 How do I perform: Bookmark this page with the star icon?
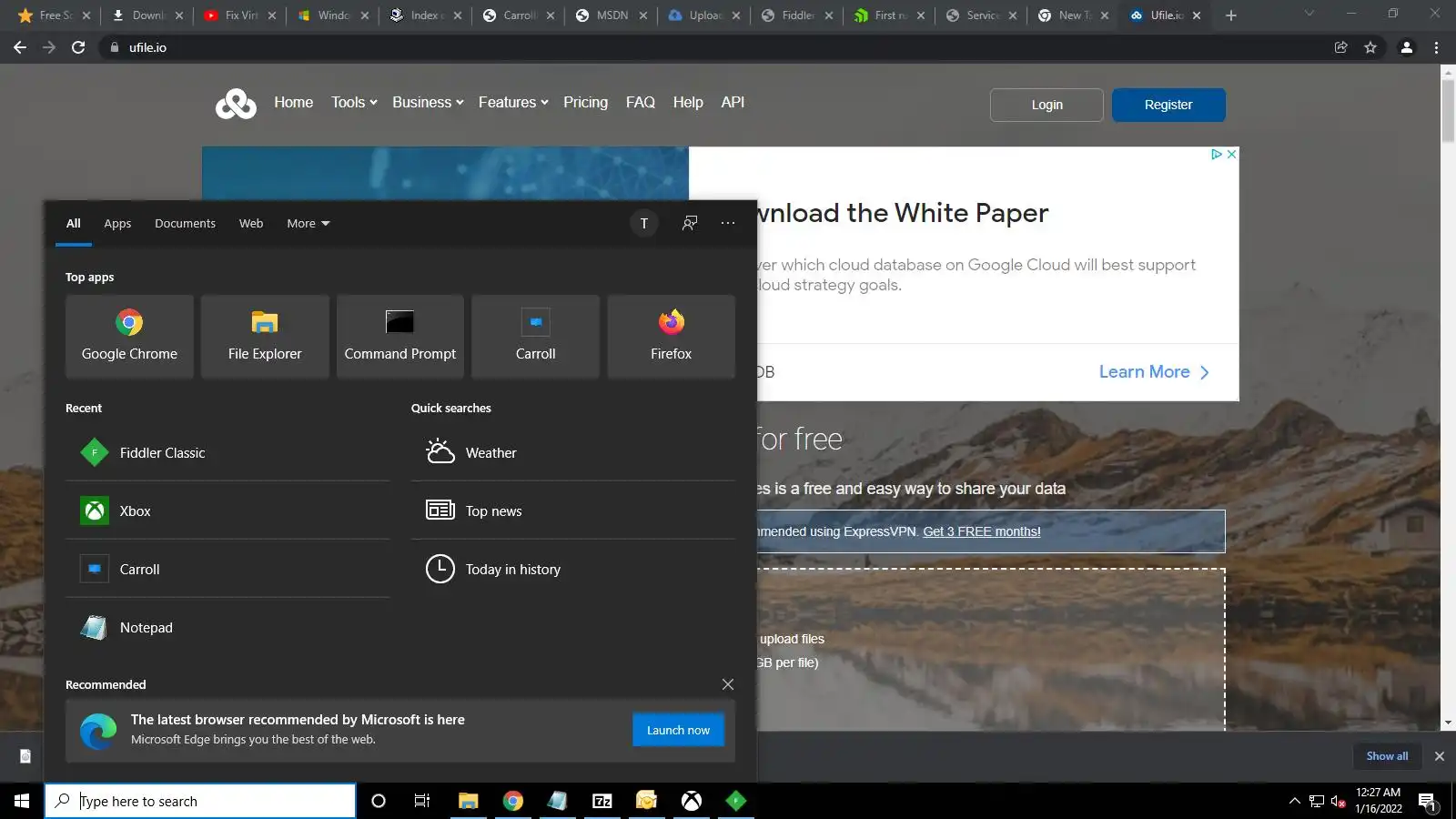click(1370, 47)
